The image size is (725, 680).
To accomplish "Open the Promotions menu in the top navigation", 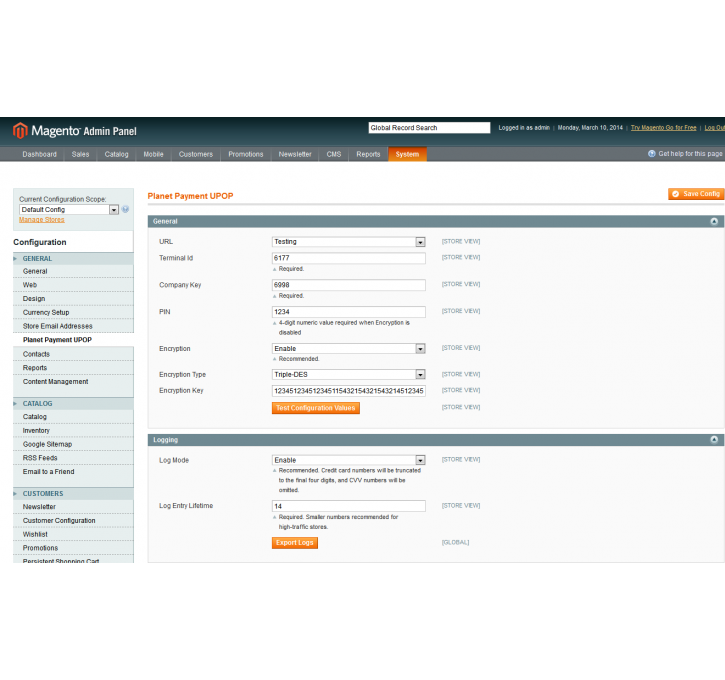I will (246, 154).
